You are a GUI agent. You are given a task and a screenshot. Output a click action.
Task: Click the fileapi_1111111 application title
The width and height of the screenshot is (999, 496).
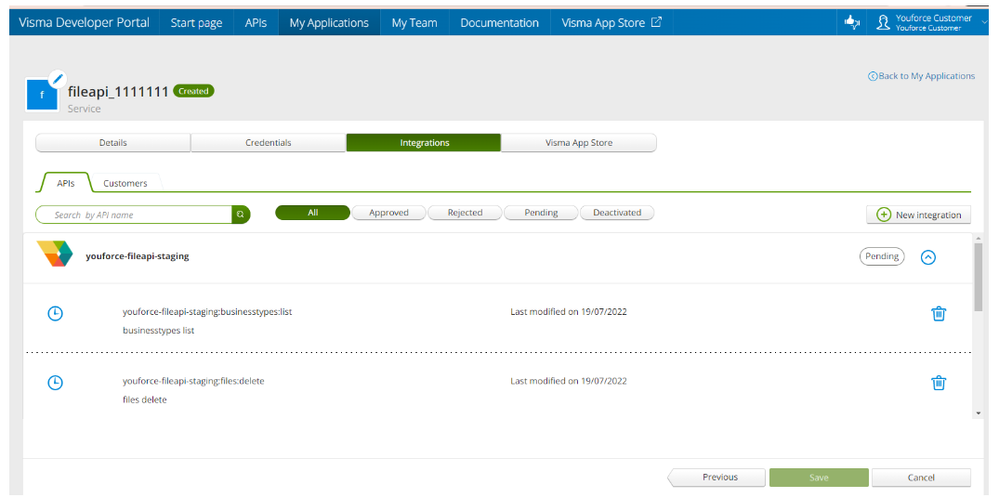[118, 92]
